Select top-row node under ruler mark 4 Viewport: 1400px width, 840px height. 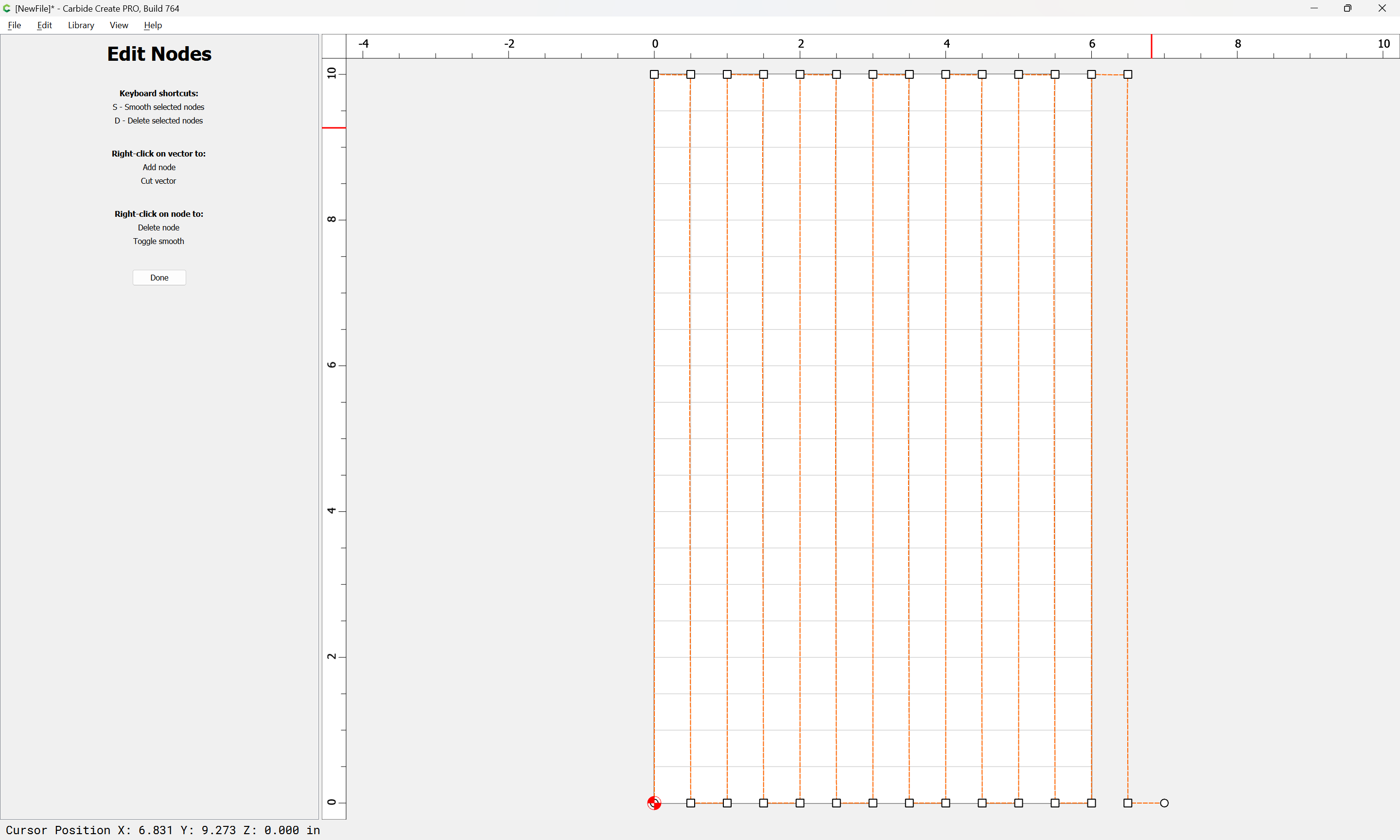pyautogui.click(x=945, y=74)
